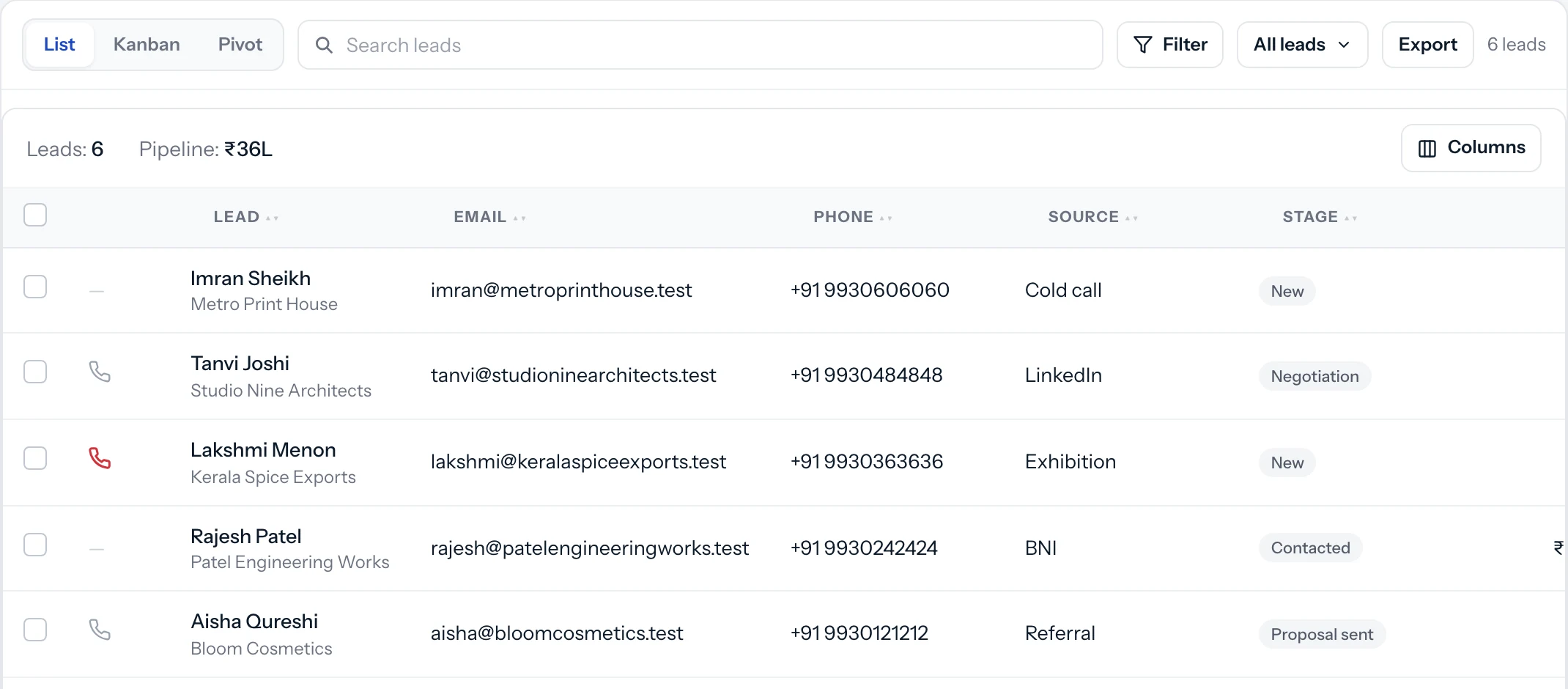The image size is (1568, 689).
Task: Click the Negotiation stage badge
Action: coord(1315,376)
